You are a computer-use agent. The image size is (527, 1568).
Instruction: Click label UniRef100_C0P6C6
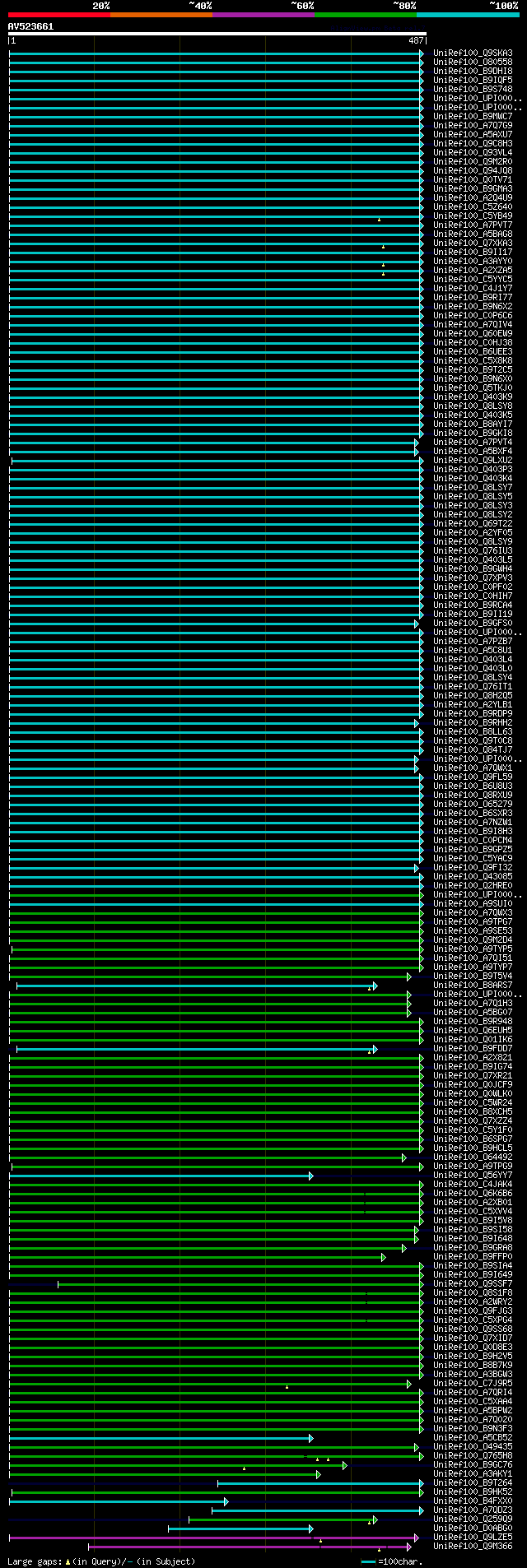pyautogui.click(x=473, y=315)
